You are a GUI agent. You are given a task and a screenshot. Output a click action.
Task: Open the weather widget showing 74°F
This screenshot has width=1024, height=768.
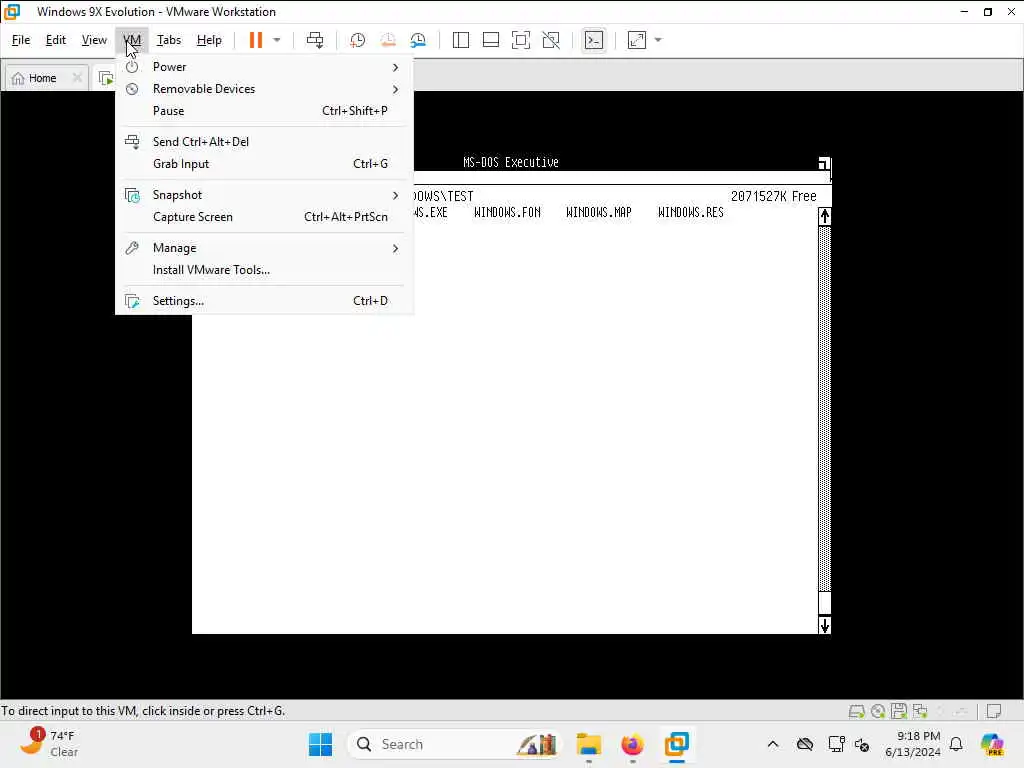point(49,744)
